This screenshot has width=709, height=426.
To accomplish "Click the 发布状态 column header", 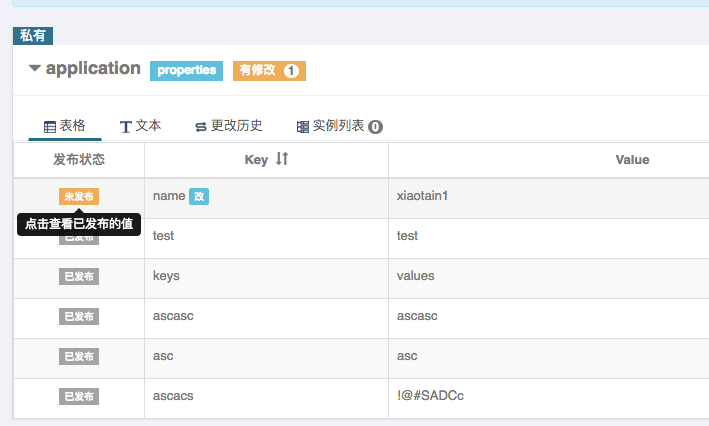I will [79, 159].
